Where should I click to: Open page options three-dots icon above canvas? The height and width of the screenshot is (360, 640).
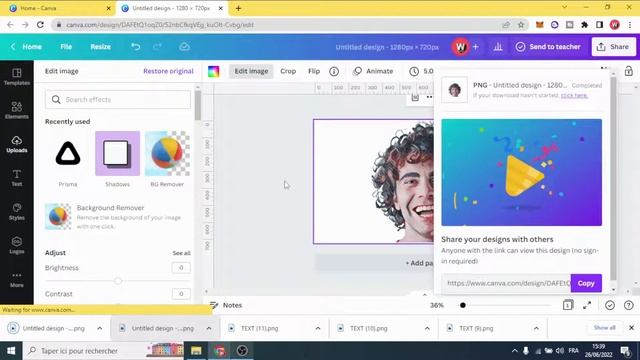click(429, 97)
